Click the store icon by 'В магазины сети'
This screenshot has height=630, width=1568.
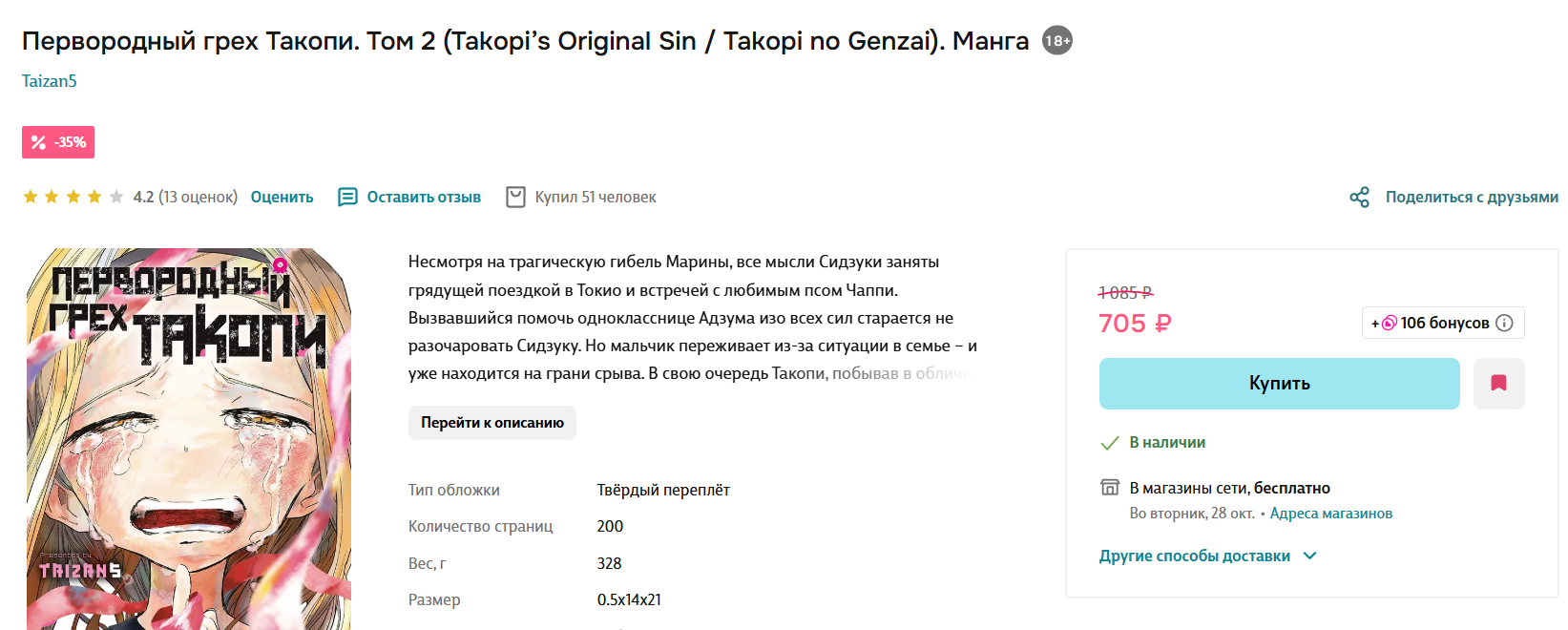coord(1110,488)
